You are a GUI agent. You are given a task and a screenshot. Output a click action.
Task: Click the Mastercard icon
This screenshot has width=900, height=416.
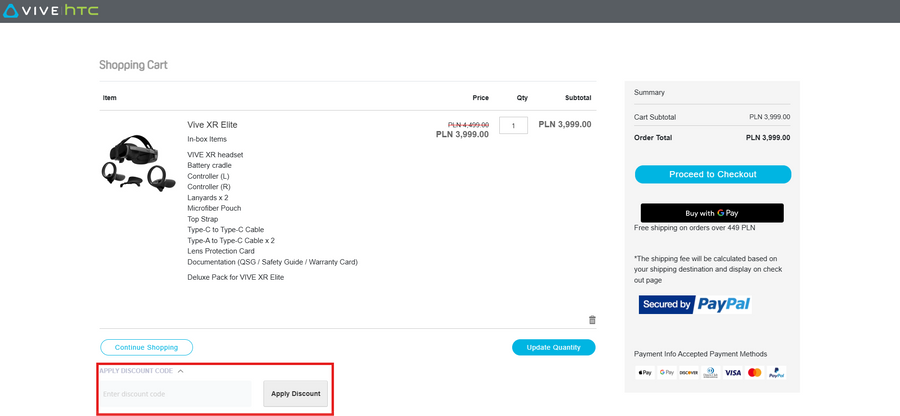pyautogui.click(x=755, y=372)
